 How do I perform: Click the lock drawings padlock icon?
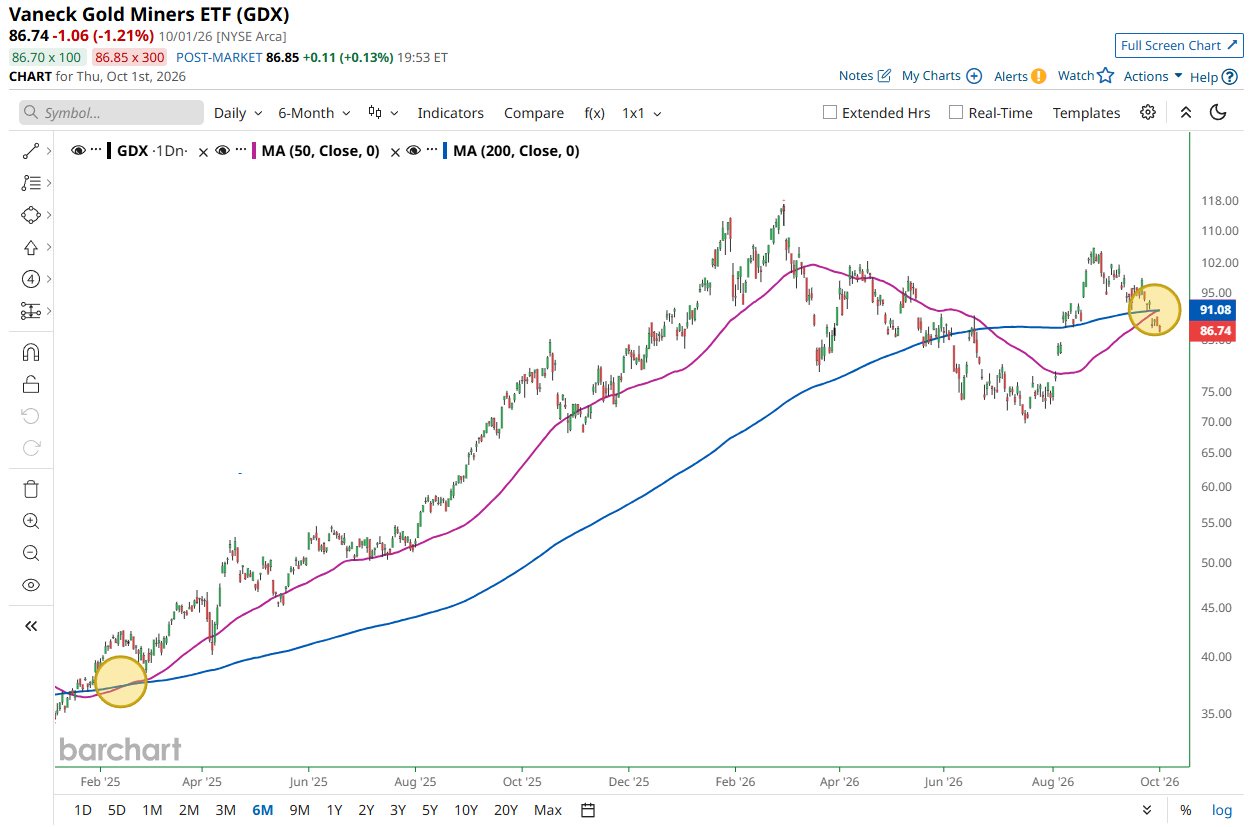[x=30, y=384]
